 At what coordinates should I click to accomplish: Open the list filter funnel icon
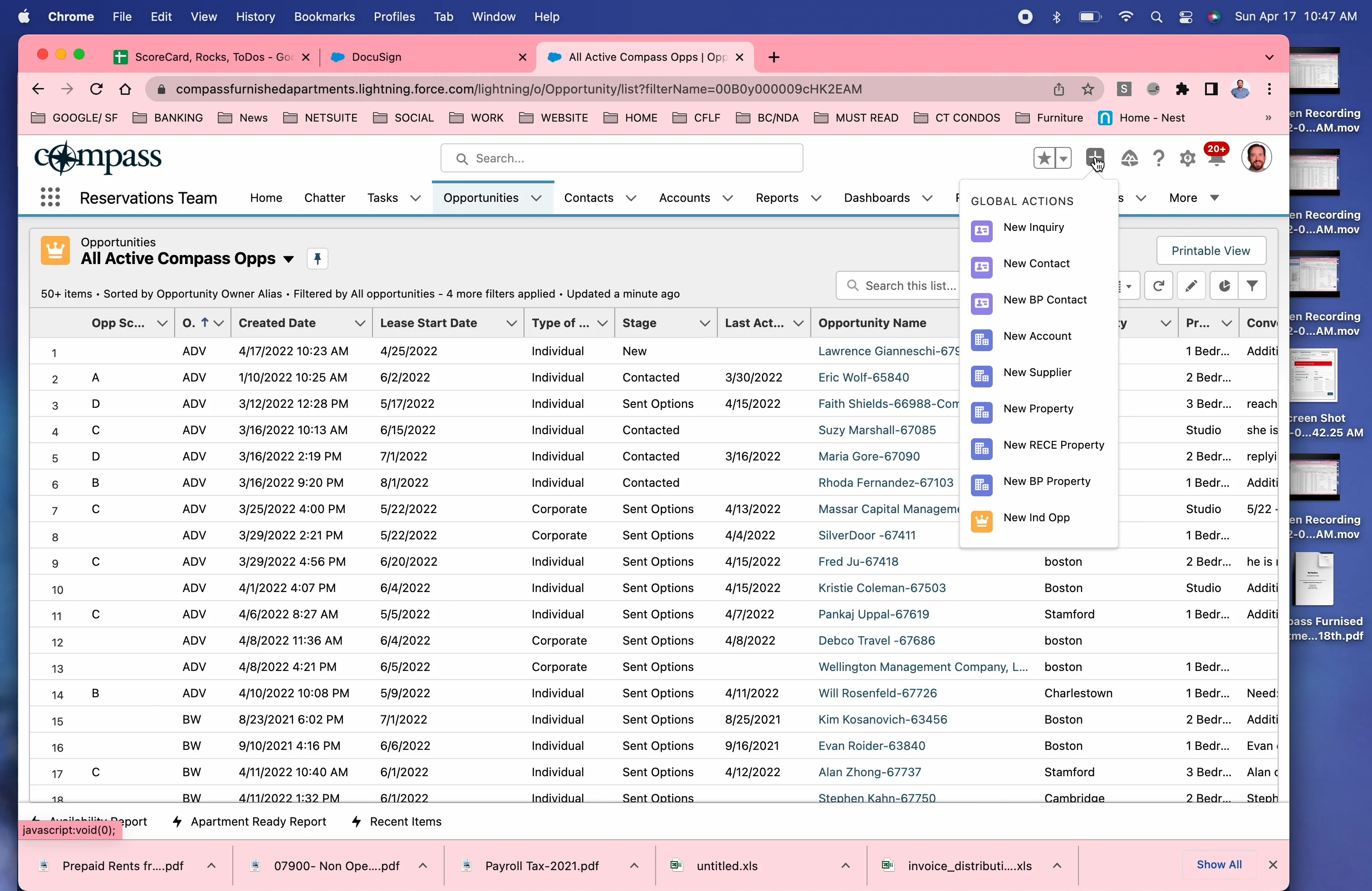[x=1252, y=286]
